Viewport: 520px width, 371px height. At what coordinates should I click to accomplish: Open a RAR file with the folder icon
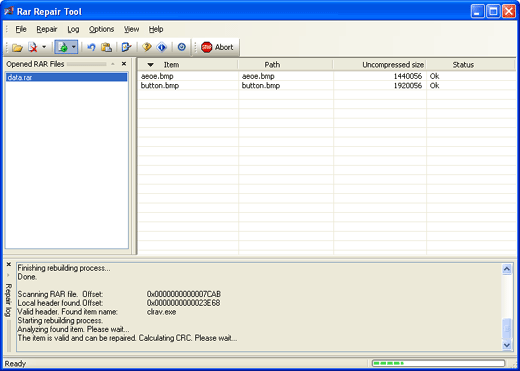pos(17,47)
